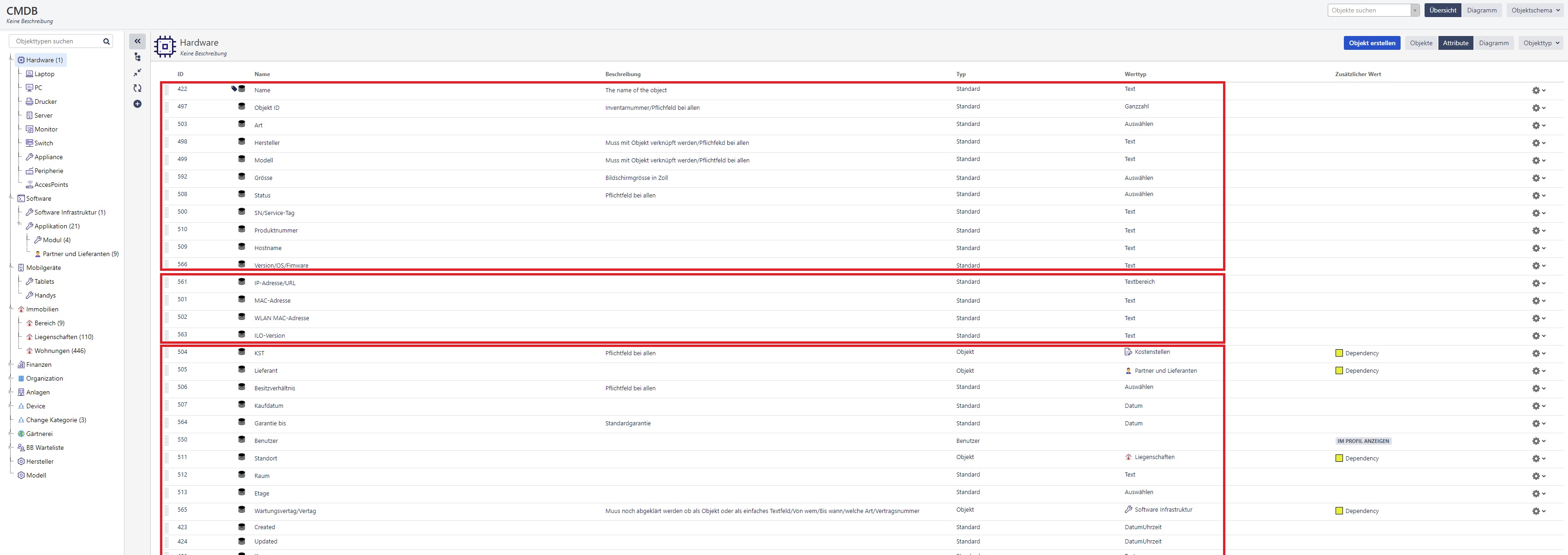Select Laptop in object type tree

tap(44, 74)
